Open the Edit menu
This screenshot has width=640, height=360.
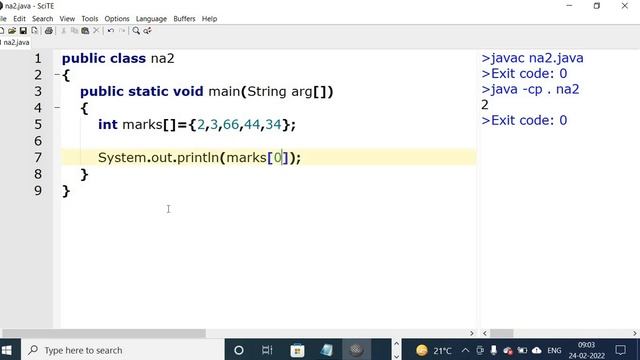click(19, 19)
